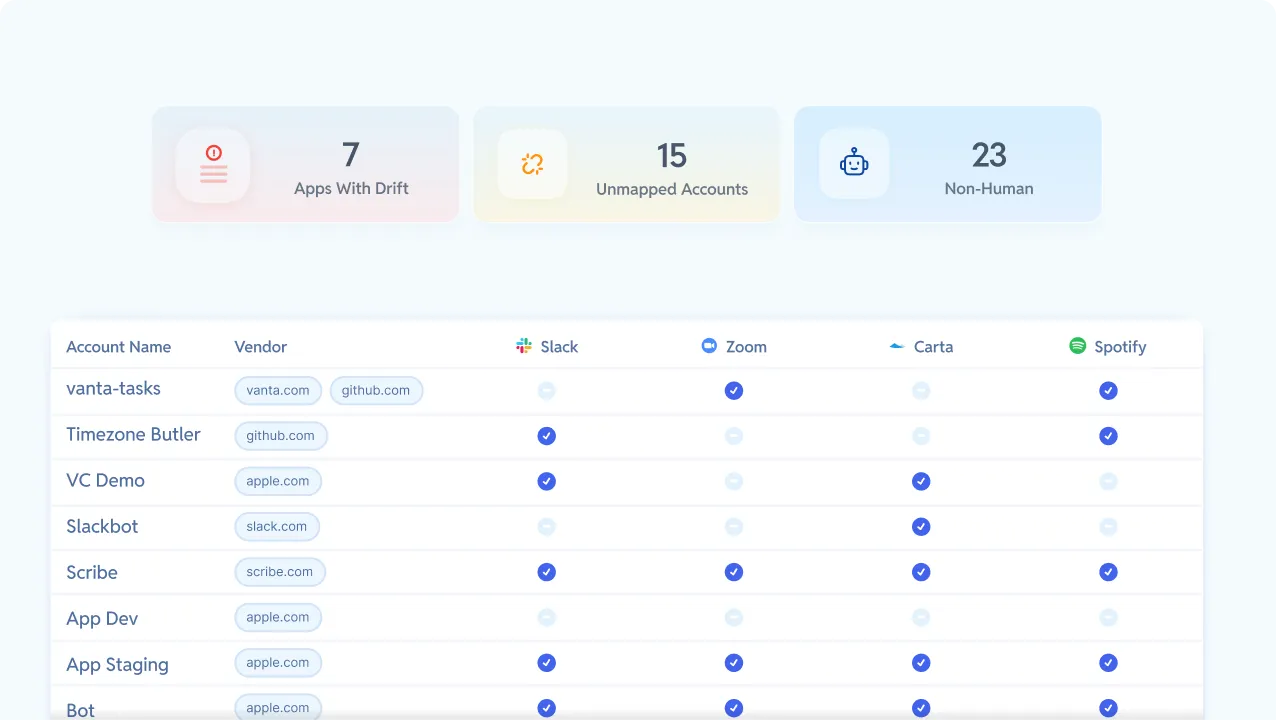
Task: Click the Zoom column header label
Action: [746, 347]
